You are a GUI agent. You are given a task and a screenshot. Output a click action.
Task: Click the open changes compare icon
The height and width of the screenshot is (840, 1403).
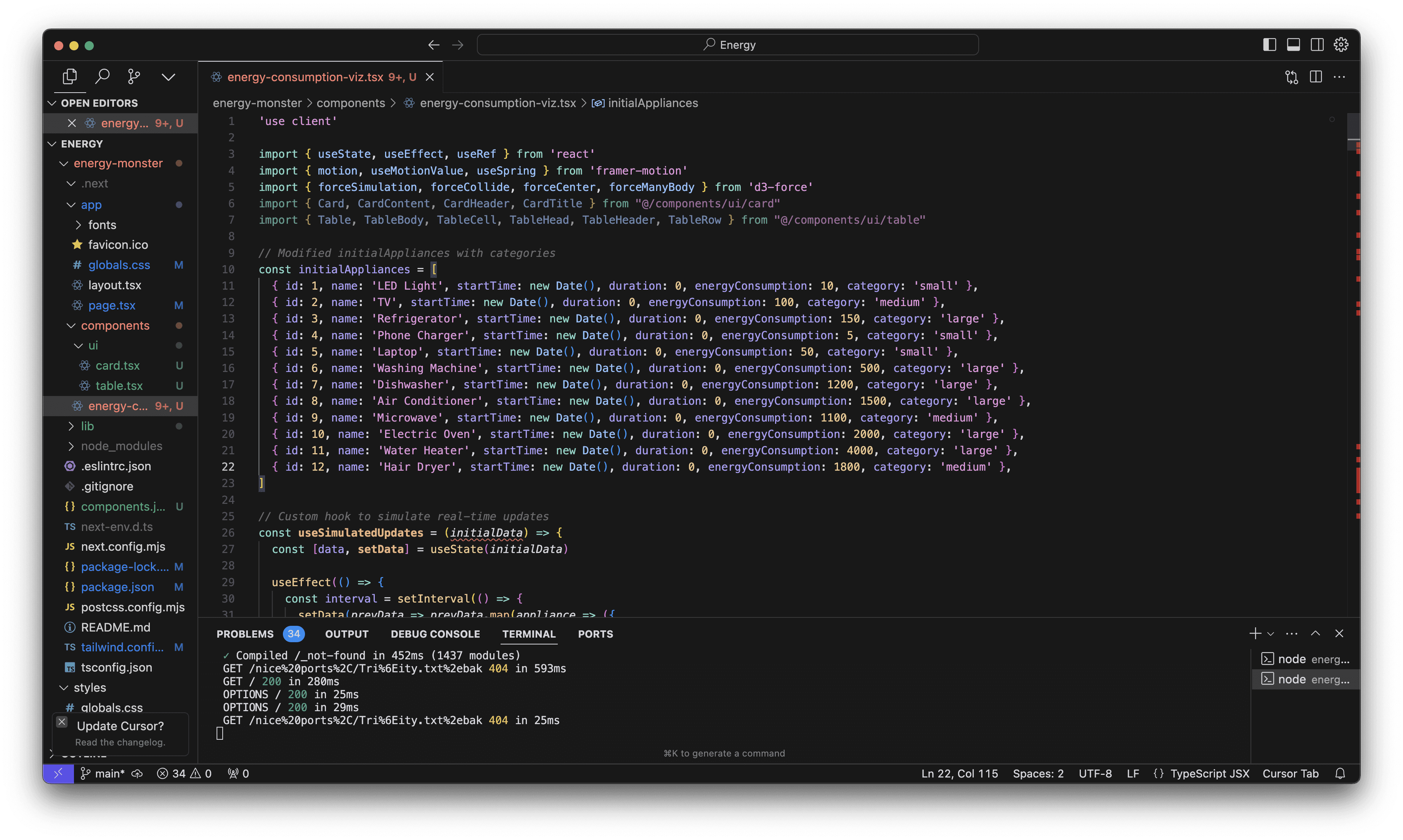click(1291, 77)
